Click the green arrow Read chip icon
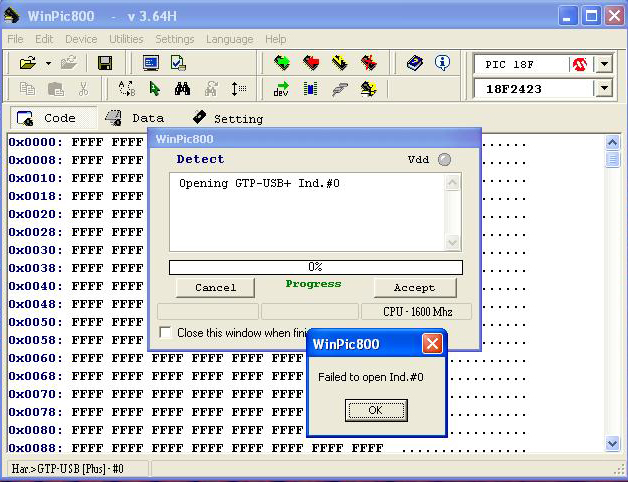The width and height of the screenshot is (628, 482). tap(282, 63)
